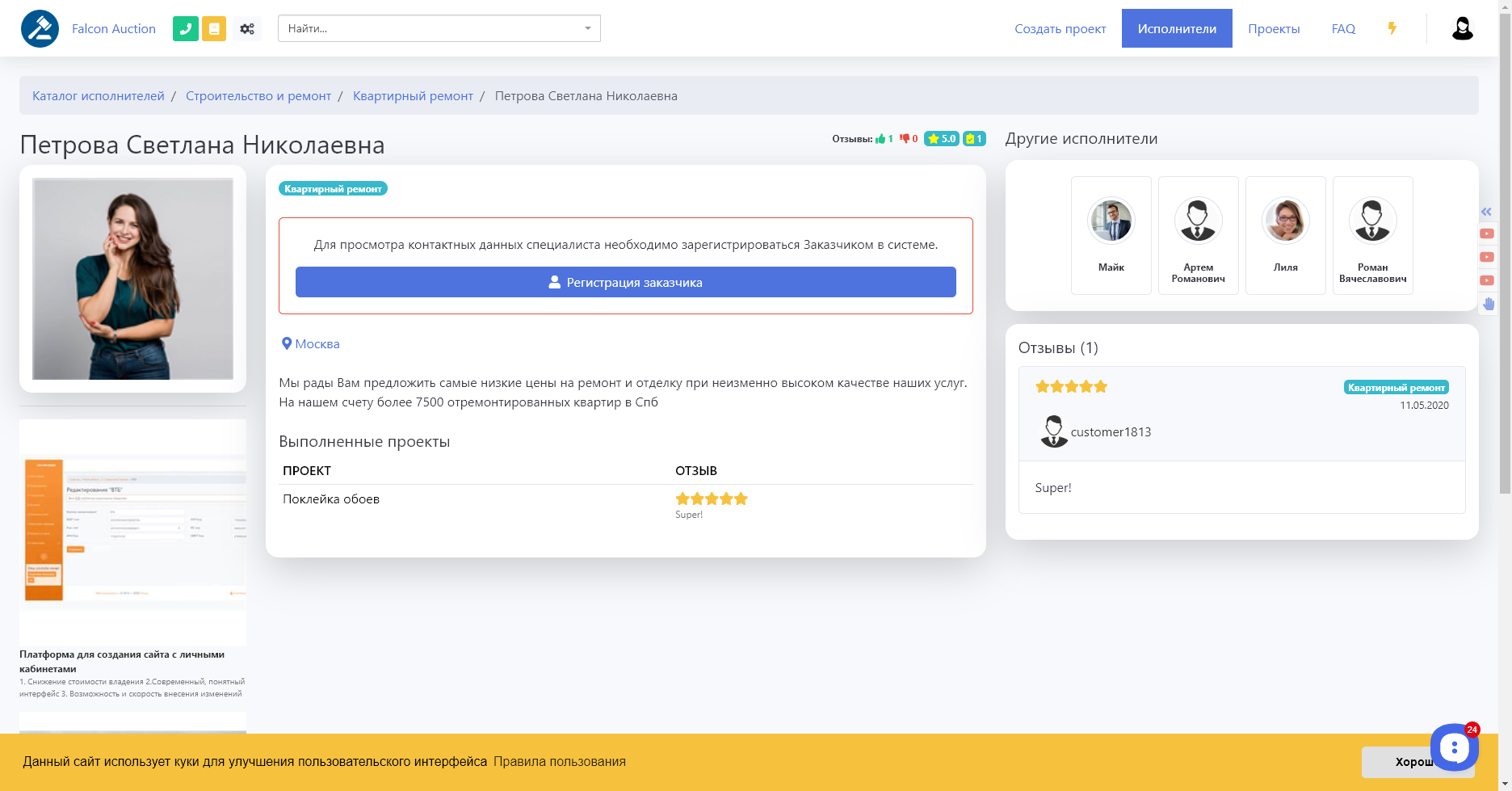The height and width of the screenshot is (791, 1512).
Task: Click the Falcon Auction gavel logo
Action: (40, 29)
